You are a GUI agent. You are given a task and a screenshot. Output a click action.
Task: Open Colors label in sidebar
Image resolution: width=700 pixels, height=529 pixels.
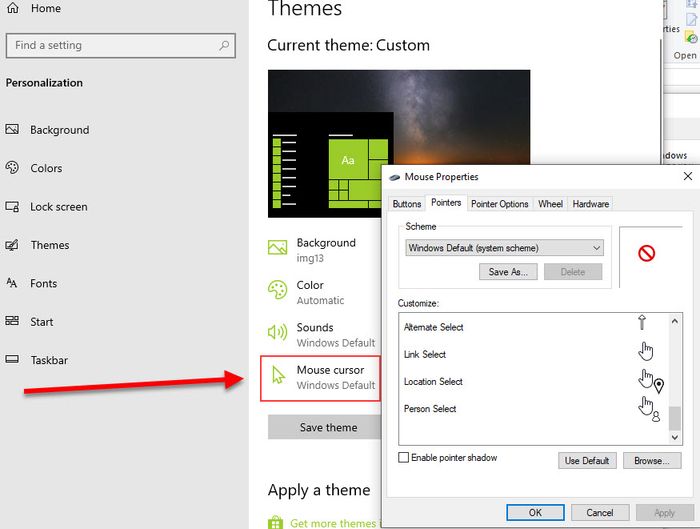point(46,168)
